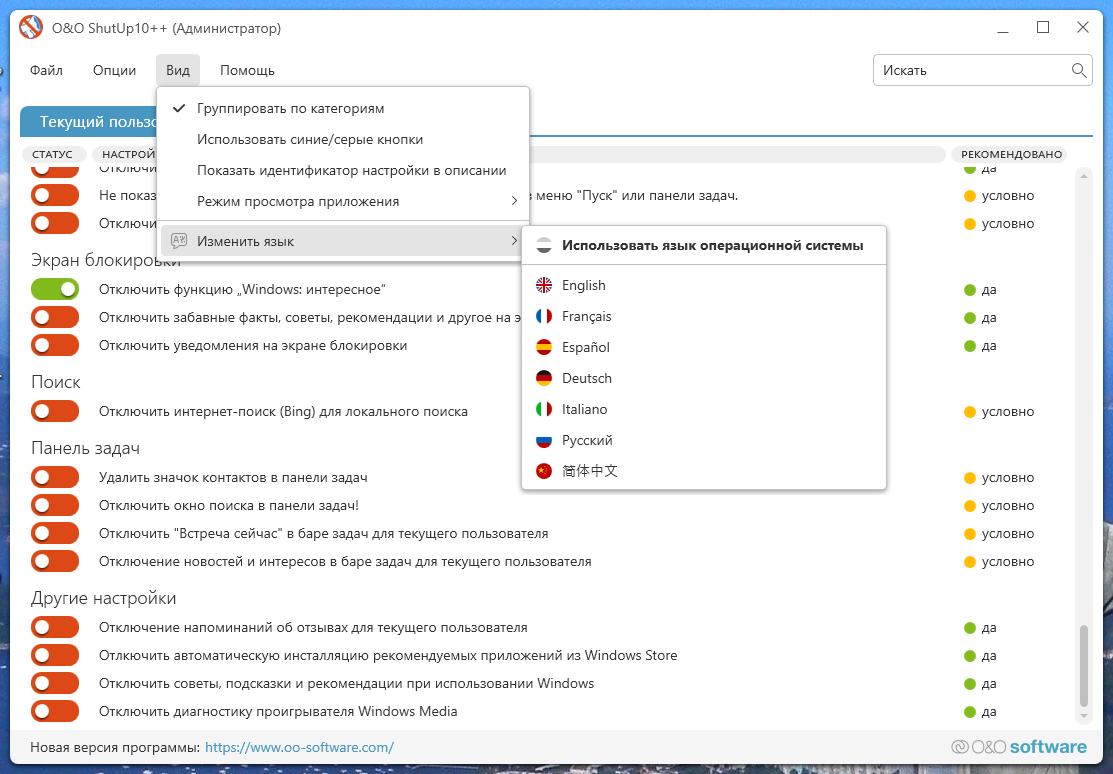Screen dimensions: 1113x774
Task: Click the Chinese flag icon
Action: (x=544, y=471)
